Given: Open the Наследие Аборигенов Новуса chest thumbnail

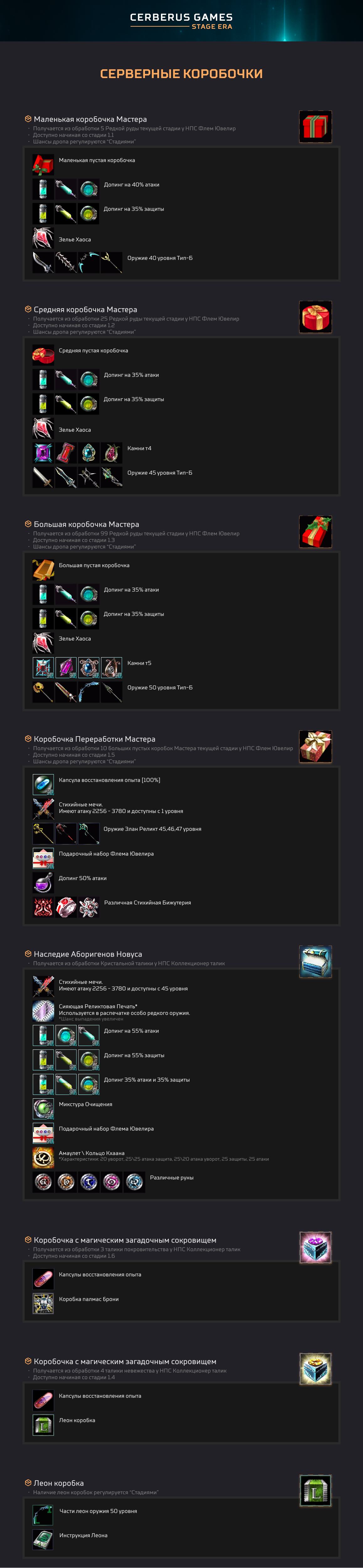Looking at the screenshot, I should coord(315,962).
